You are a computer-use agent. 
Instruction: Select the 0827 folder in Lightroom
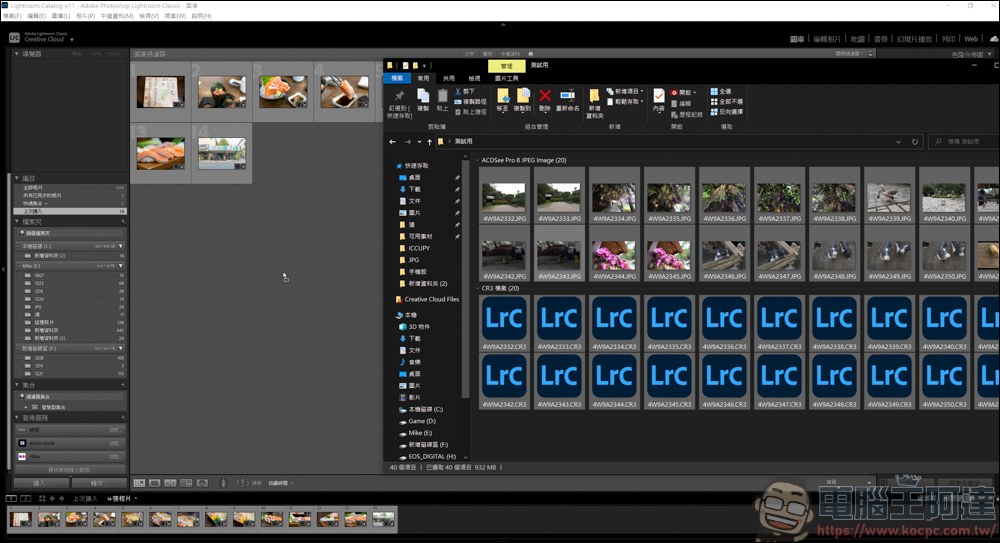click(x=70, y=276)
